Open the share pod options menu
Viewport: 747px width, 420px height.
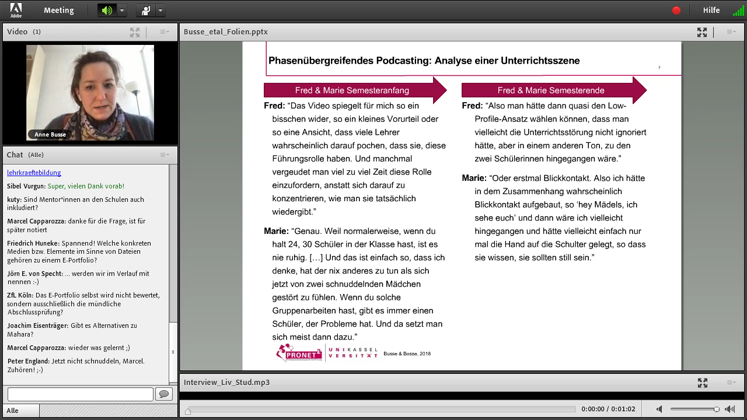[x=731, y=32]
